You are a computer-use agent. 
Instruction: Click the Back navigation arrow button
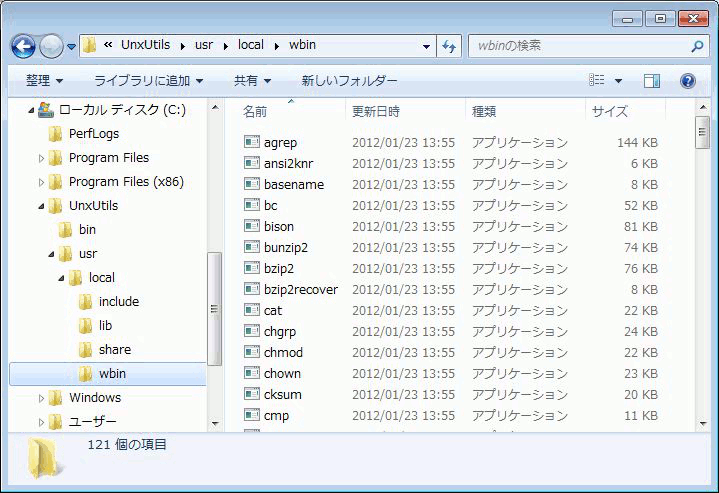coord(24,47)
